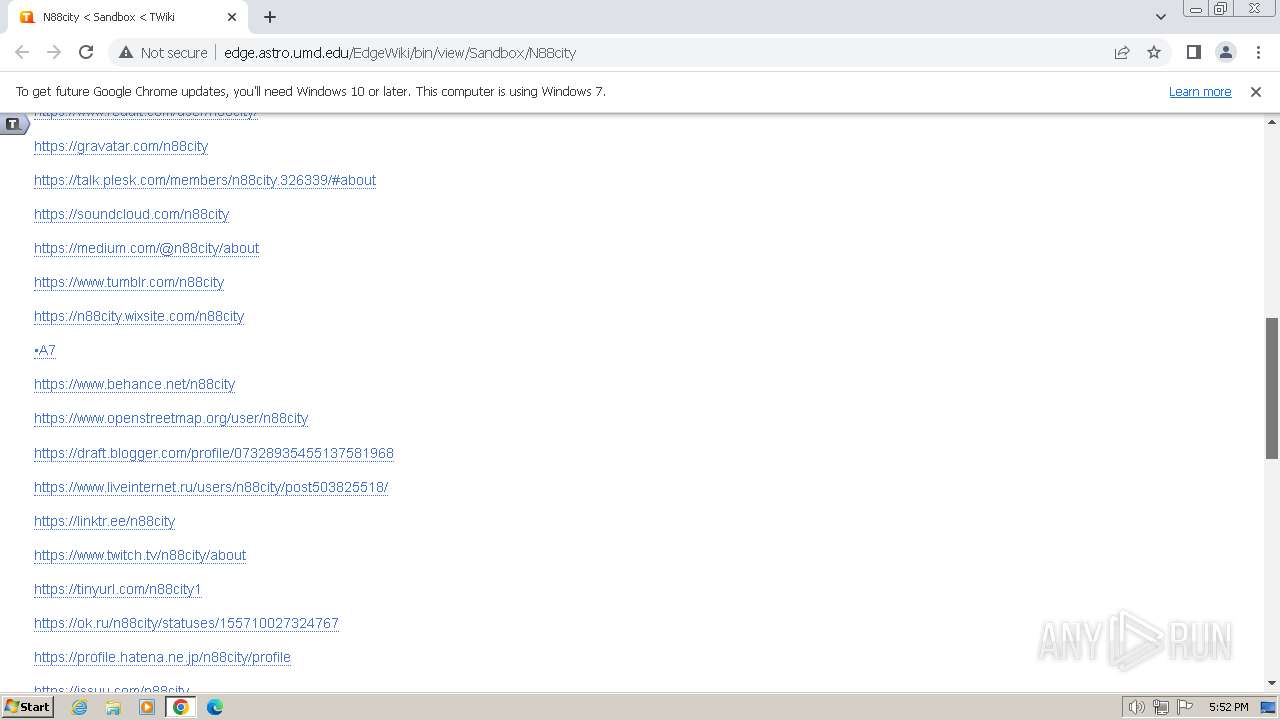This screenshot has width=1280, height=720.
Task: Close the N88city Sandbox TWiki tab
Action: 232,17
